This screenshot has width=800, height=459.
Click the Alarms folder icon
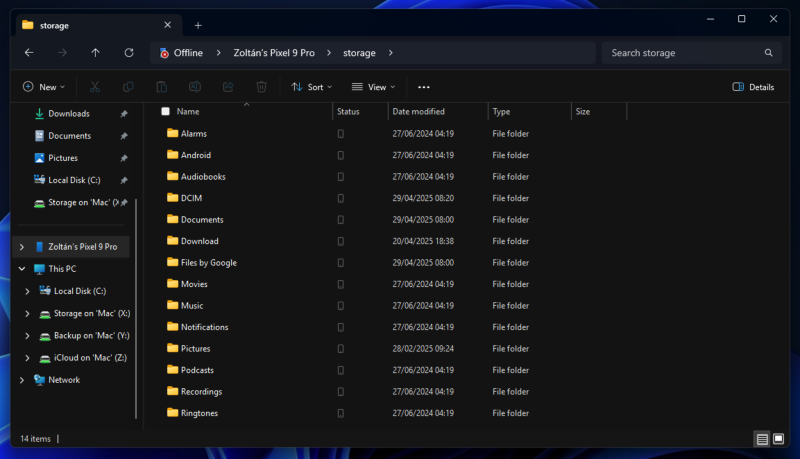tap(172, 134)
